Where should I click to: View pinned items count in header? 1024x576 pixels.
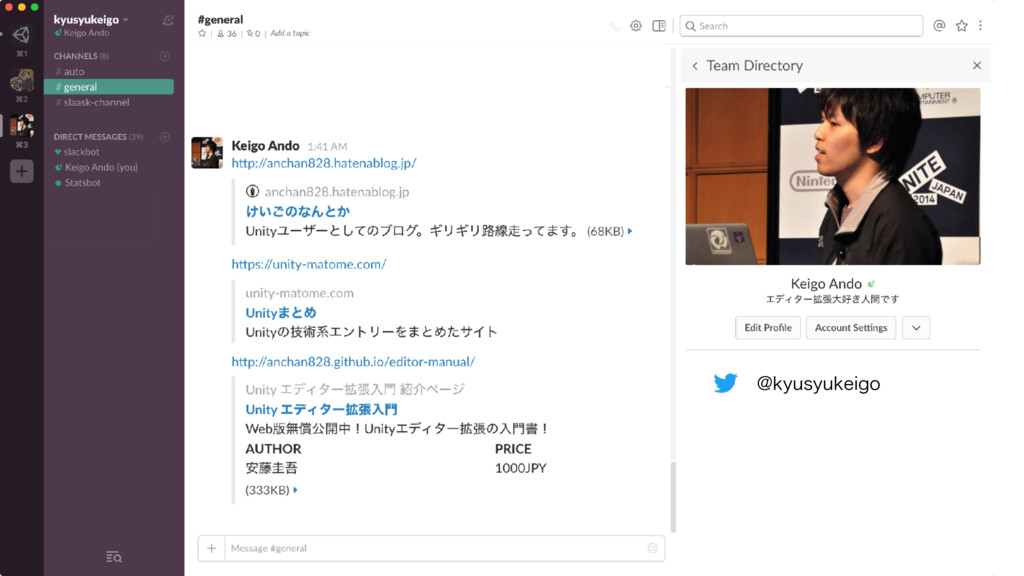(253, 33)
